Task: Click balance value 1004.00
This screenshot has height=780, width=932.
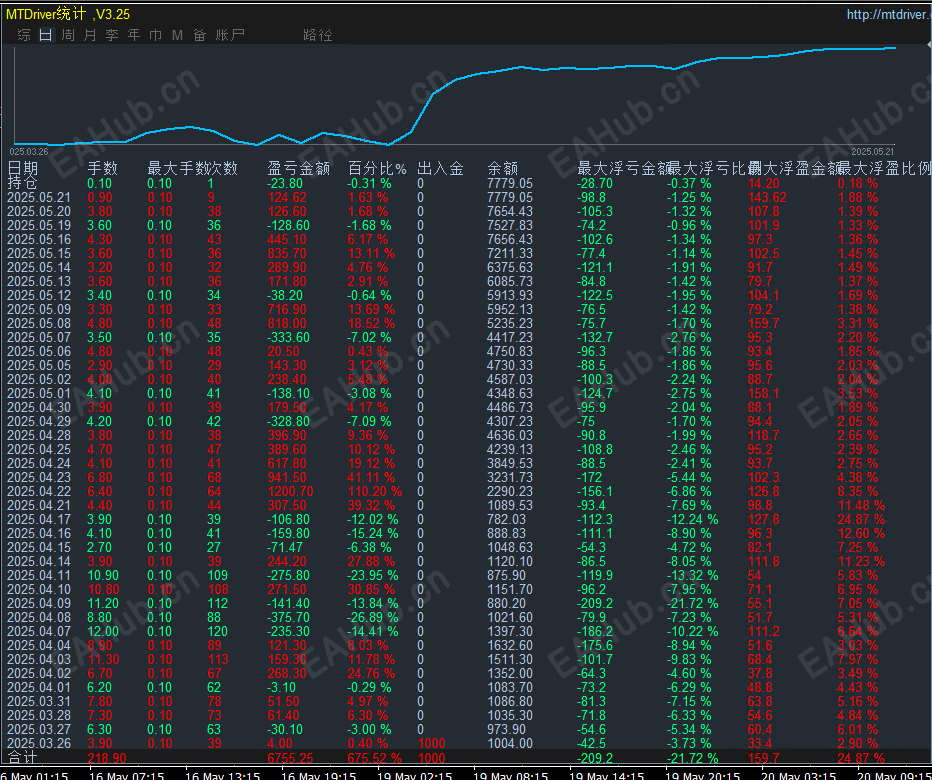Action: click(x=510, y=744)
